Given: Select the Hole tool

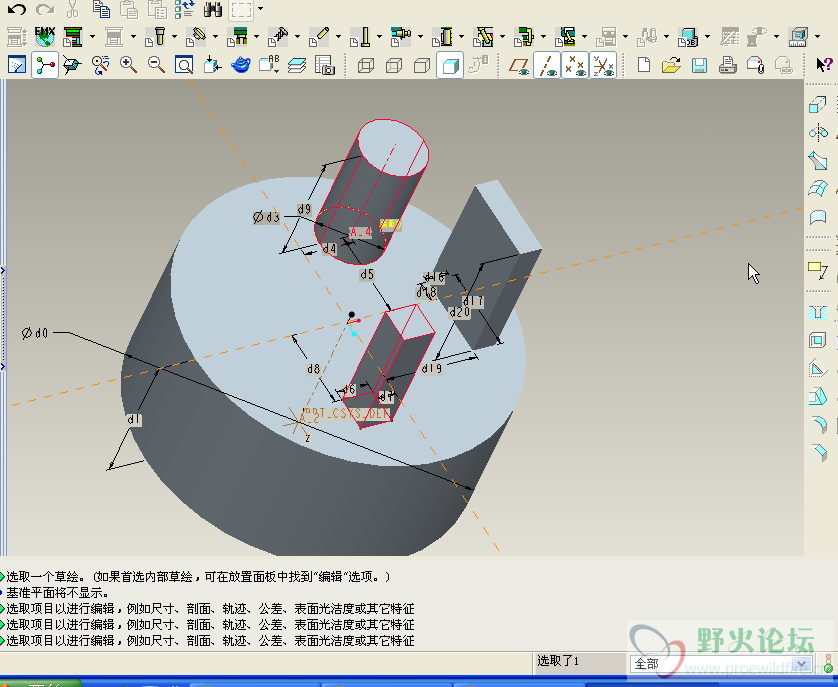Looking at the screenshot, I should point(818,312).
